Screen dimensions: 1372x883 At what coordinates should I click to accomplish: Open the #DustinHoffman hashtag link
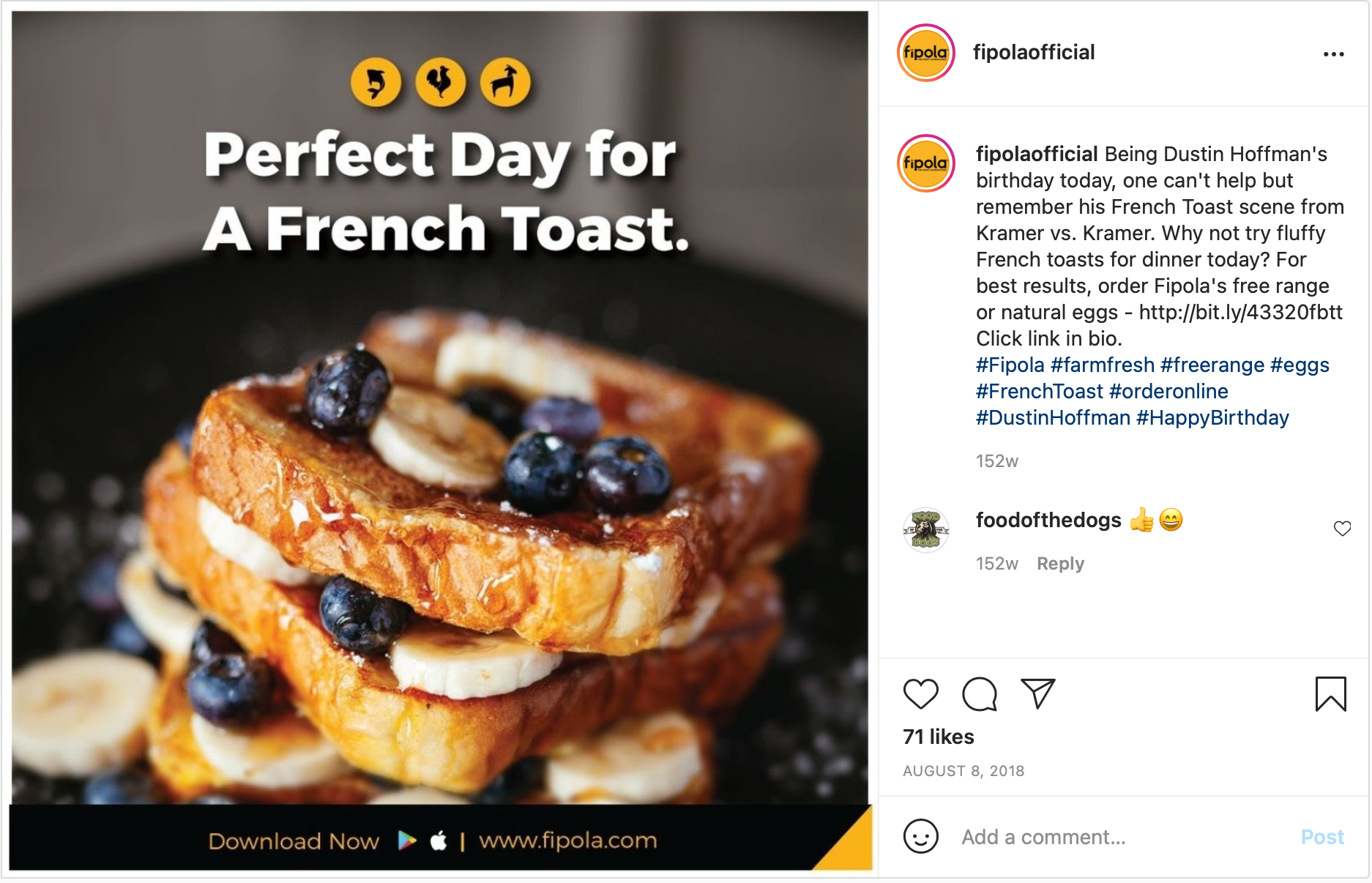pos(1053,417)
